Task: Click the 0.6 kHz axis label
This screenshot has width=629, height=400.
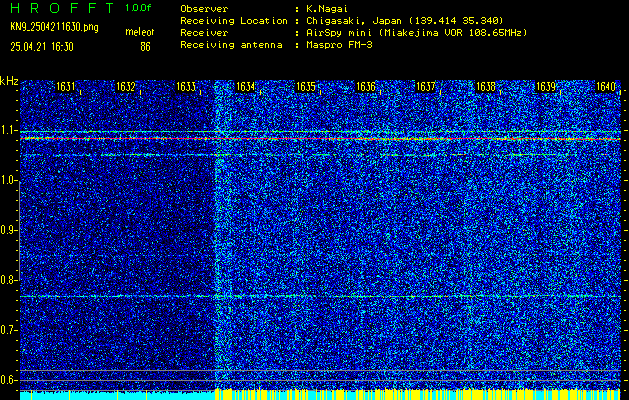Action: tap(8, 380)
